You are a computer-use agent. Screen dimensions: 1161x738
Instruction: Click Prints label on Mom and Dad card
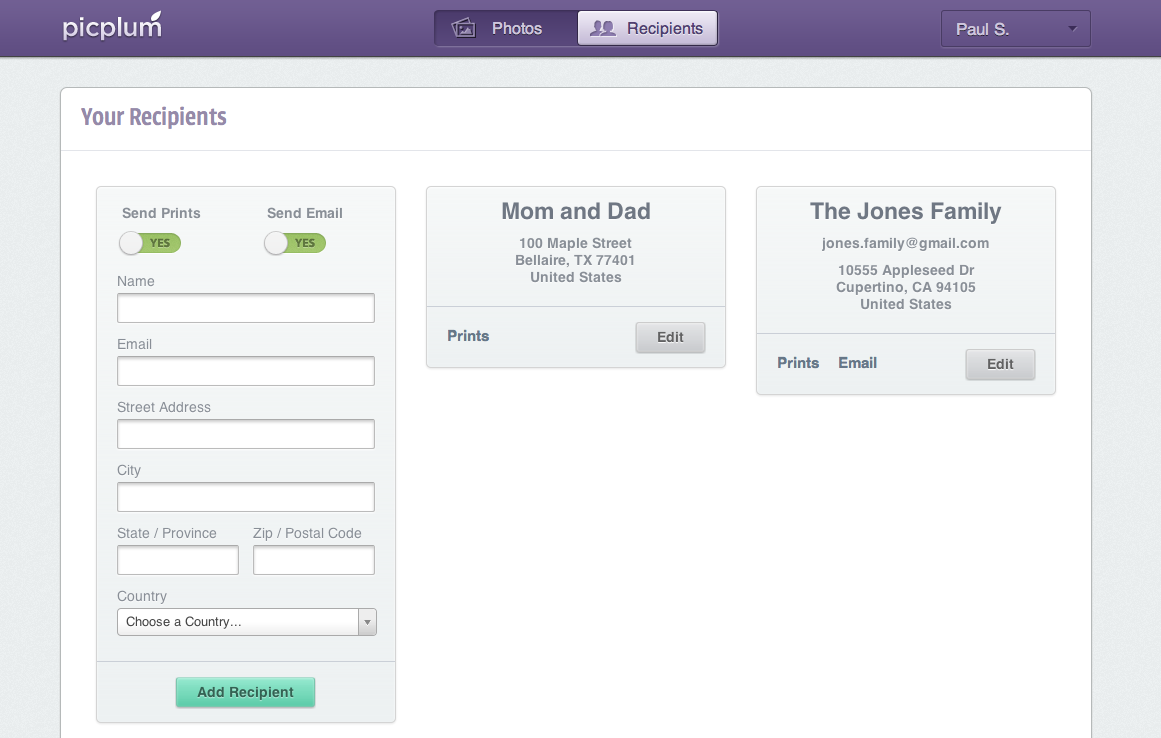click(468, 336)
